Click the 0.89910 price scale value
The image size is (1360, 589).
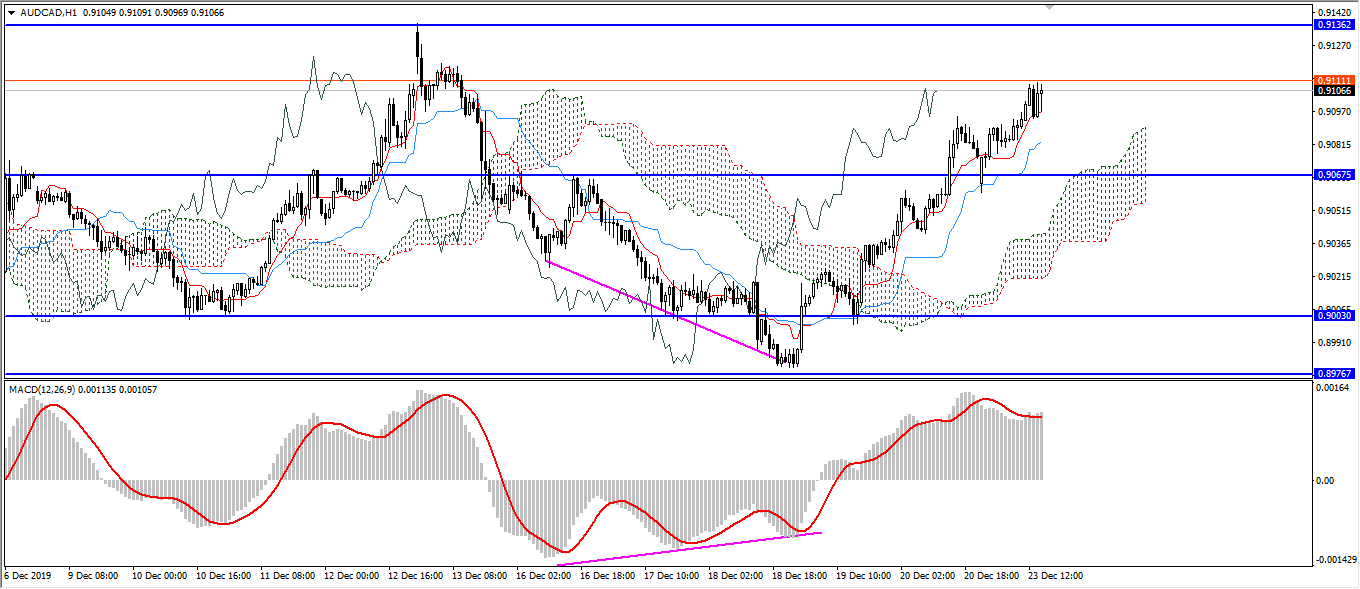[1336, 343]
